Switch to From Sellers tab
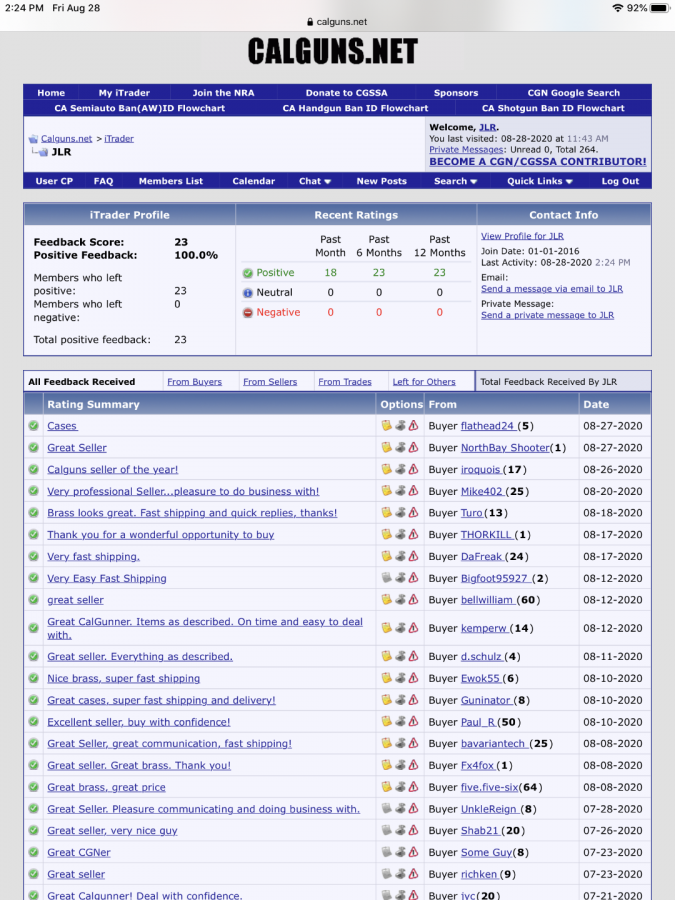Screen dimensions: 675x900 tap(270, 382)
